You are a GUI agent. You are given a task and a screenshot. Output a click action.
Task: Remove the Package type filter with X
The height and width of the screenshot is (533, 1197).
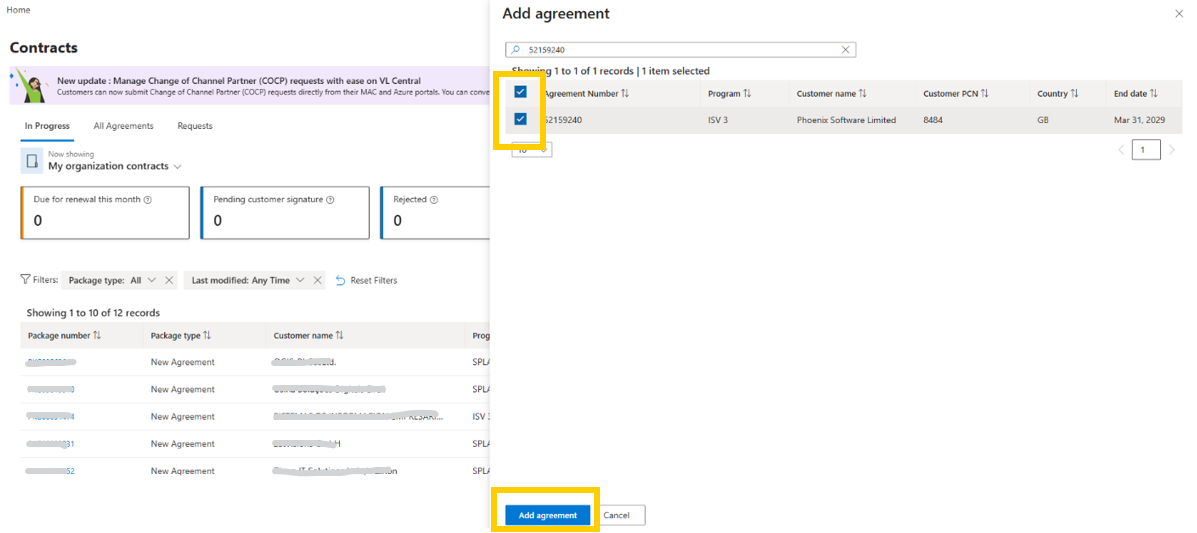point(169,280)
